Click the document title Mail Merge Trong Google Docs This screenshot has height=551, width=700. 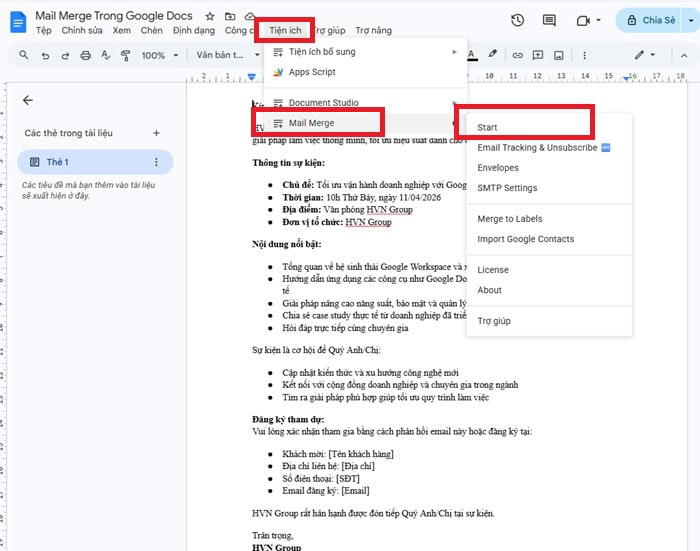114,16
